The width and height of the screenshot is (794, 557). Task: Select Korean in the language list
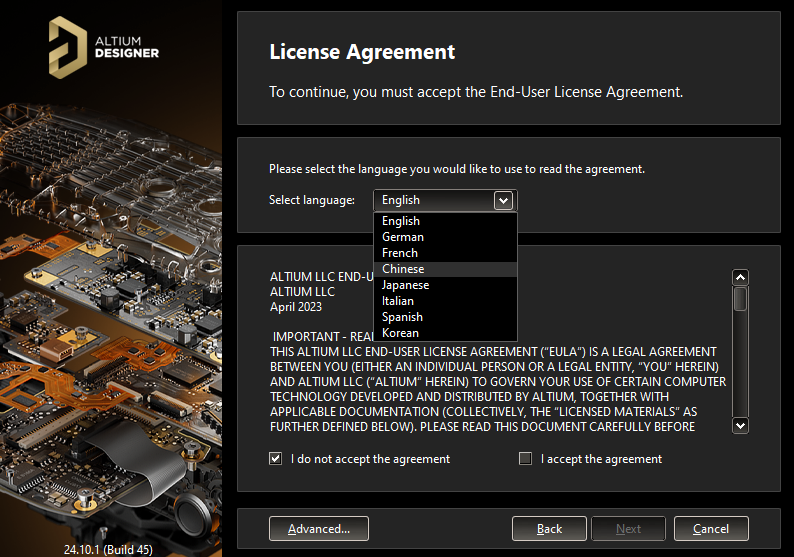(x=445, y=333)
